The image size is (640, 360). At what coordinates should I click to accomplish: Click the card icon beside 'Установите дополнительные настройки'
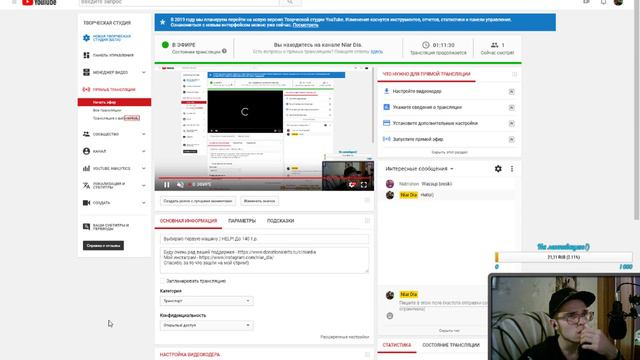(386, 123)
